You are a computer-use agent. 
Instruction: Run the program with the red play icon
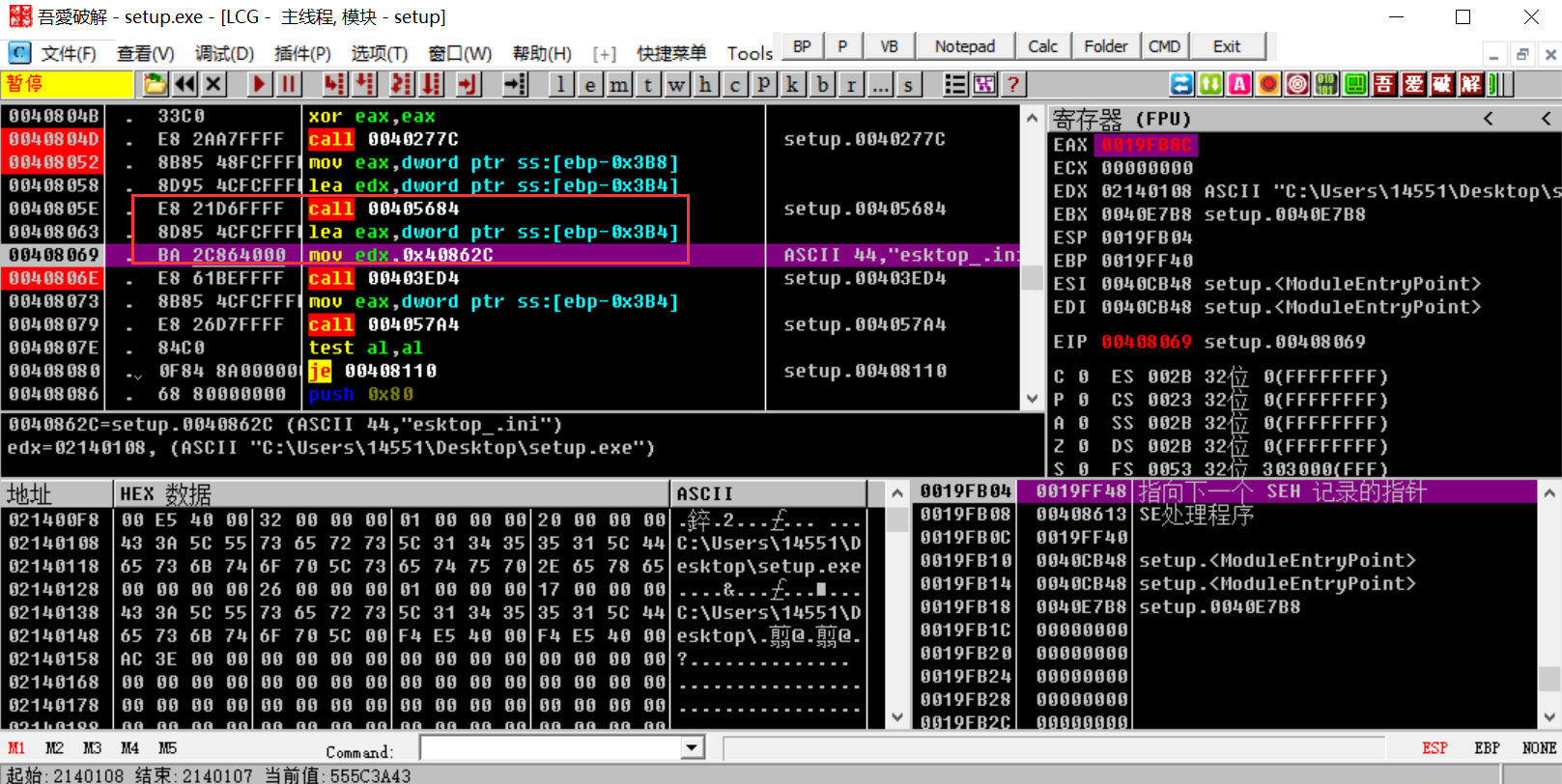259,85
